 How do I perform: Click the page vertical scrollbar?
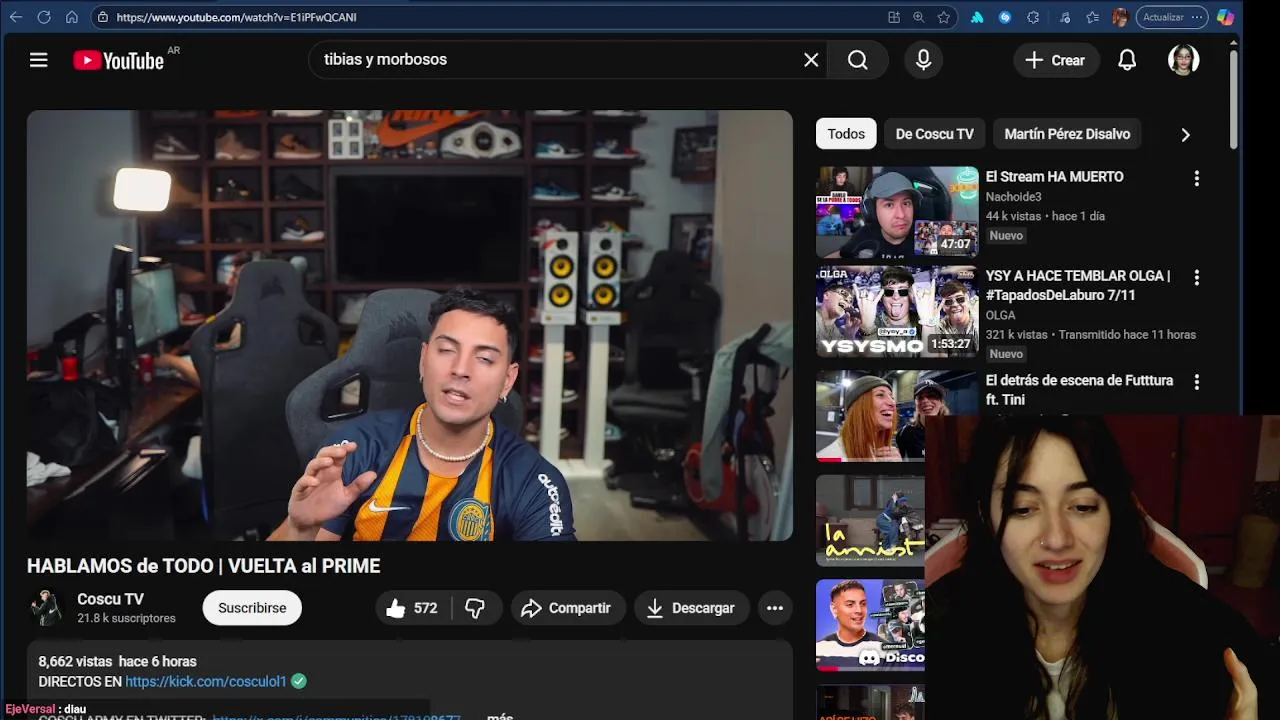(x=1233, y=98)
